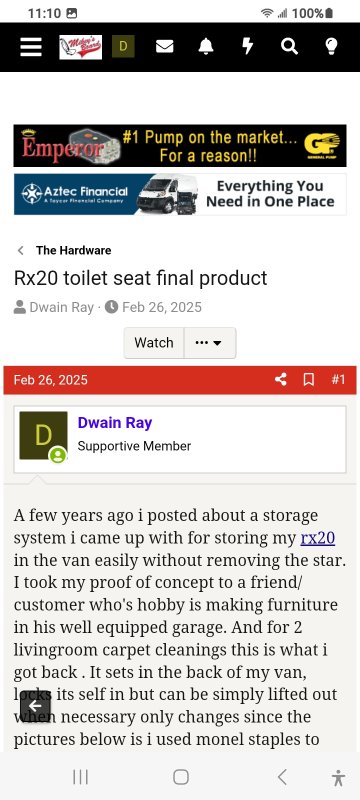
Task: Expand the thread options dropdown beside Watch
Action: 210,343
